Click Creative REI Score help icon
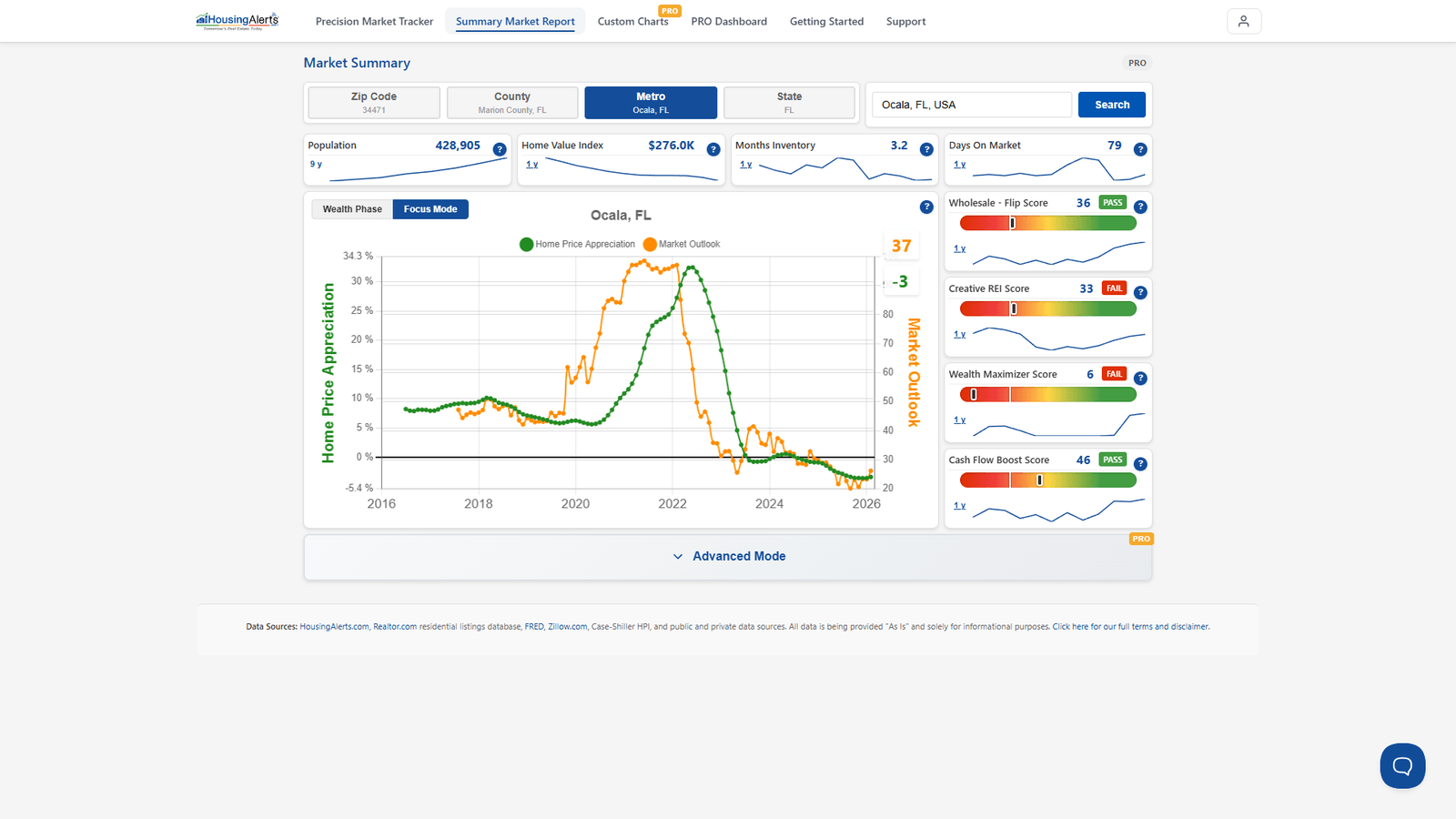 pyautogui.click(x=1140, y=292)
